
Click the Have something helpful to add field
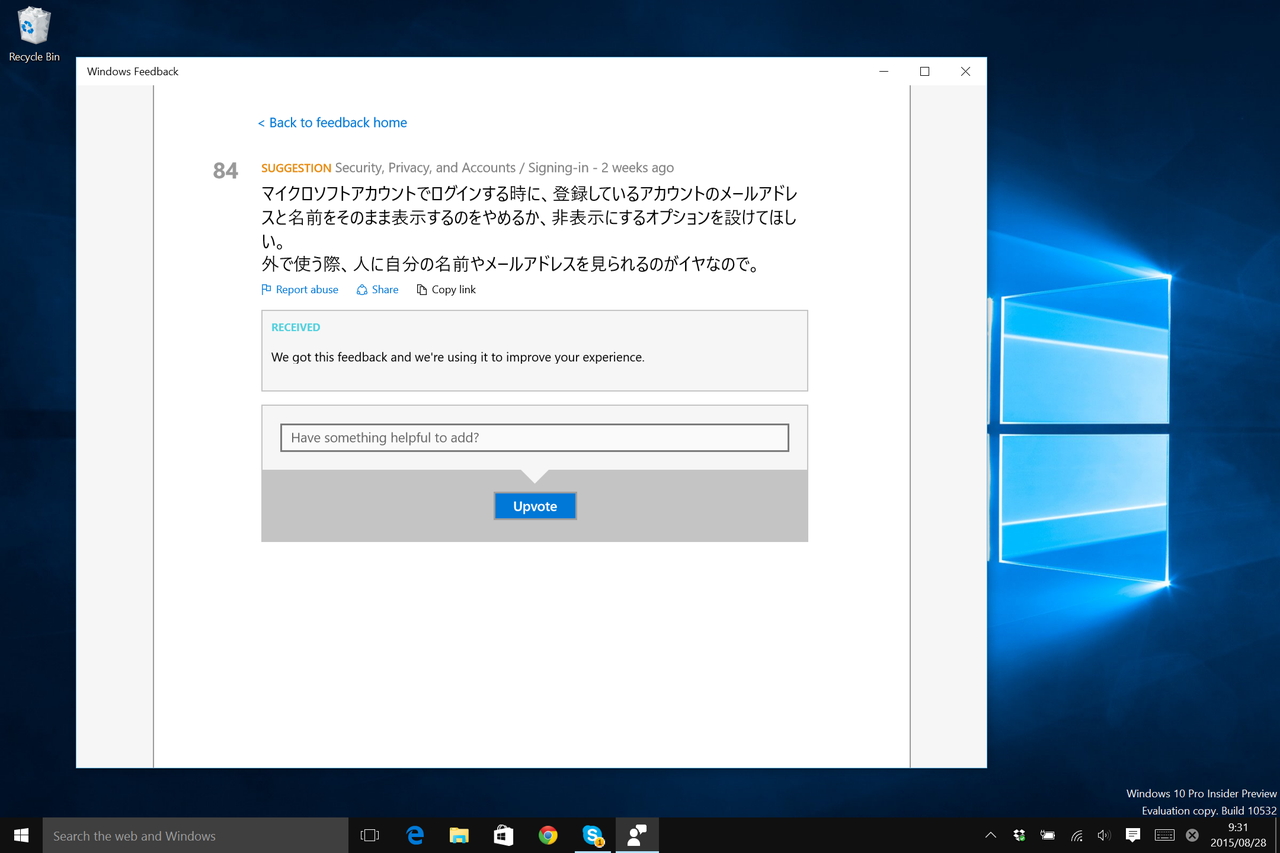pyautogui.click(x=534, y=437)
